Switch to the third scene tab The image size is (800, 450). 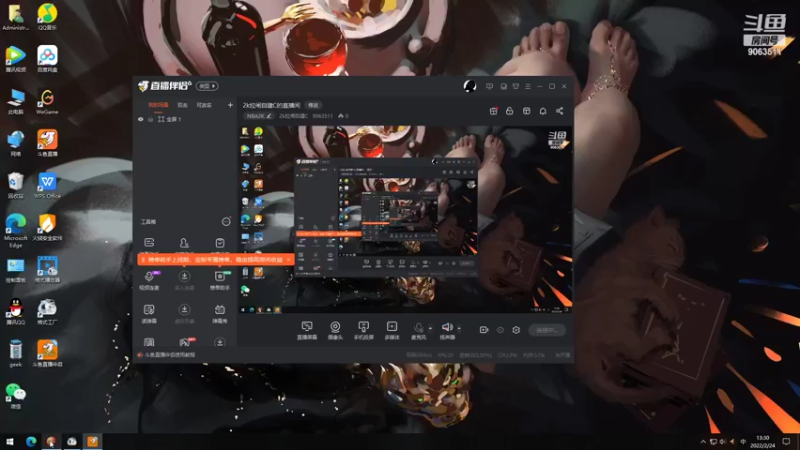[204, 105]
